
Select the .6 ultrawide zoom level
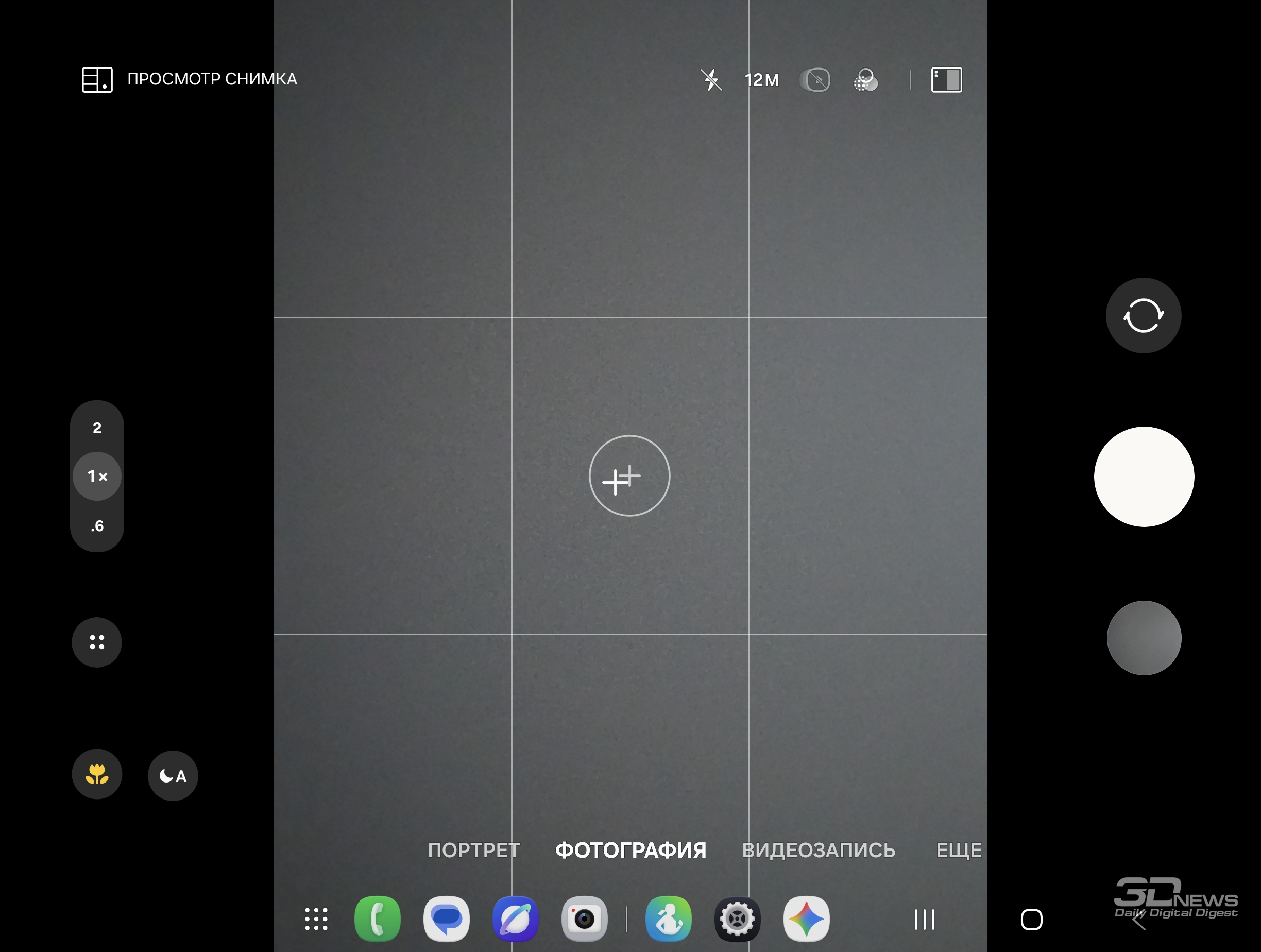click(x=97, y=525)
